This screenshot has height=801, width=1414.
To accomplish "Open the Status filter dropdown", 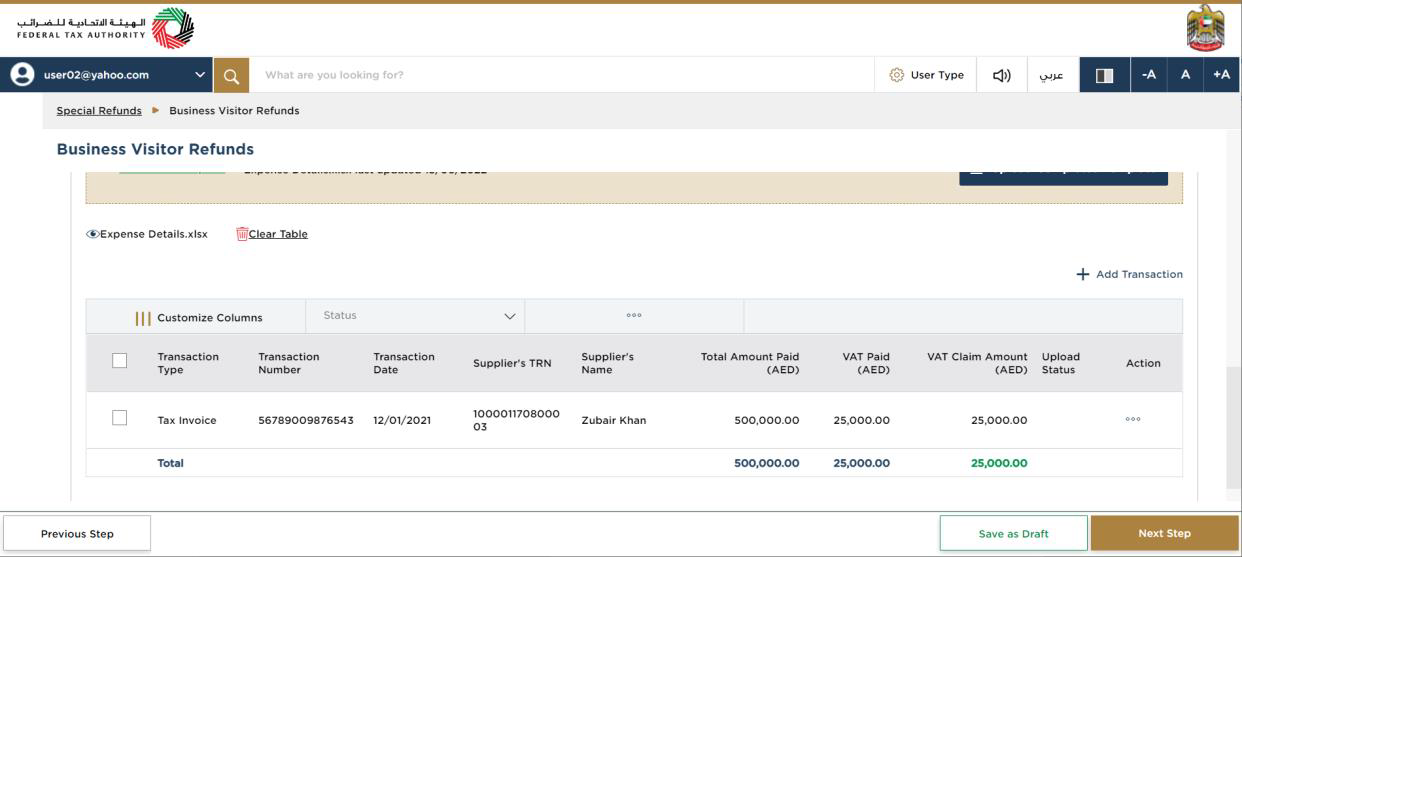I will (415, 316).
